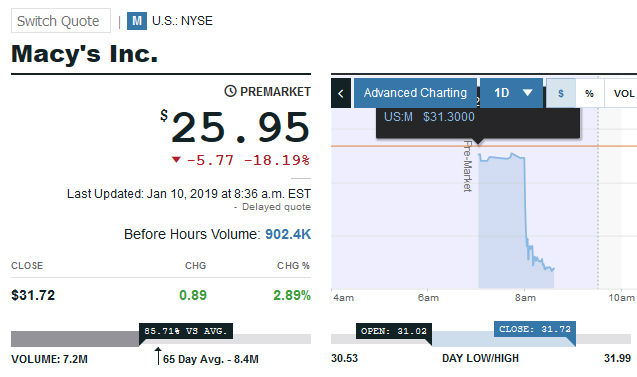637x377 pixels.
Task: Toggle chart to dollar ($) view
Action: (x=561, y=93)
